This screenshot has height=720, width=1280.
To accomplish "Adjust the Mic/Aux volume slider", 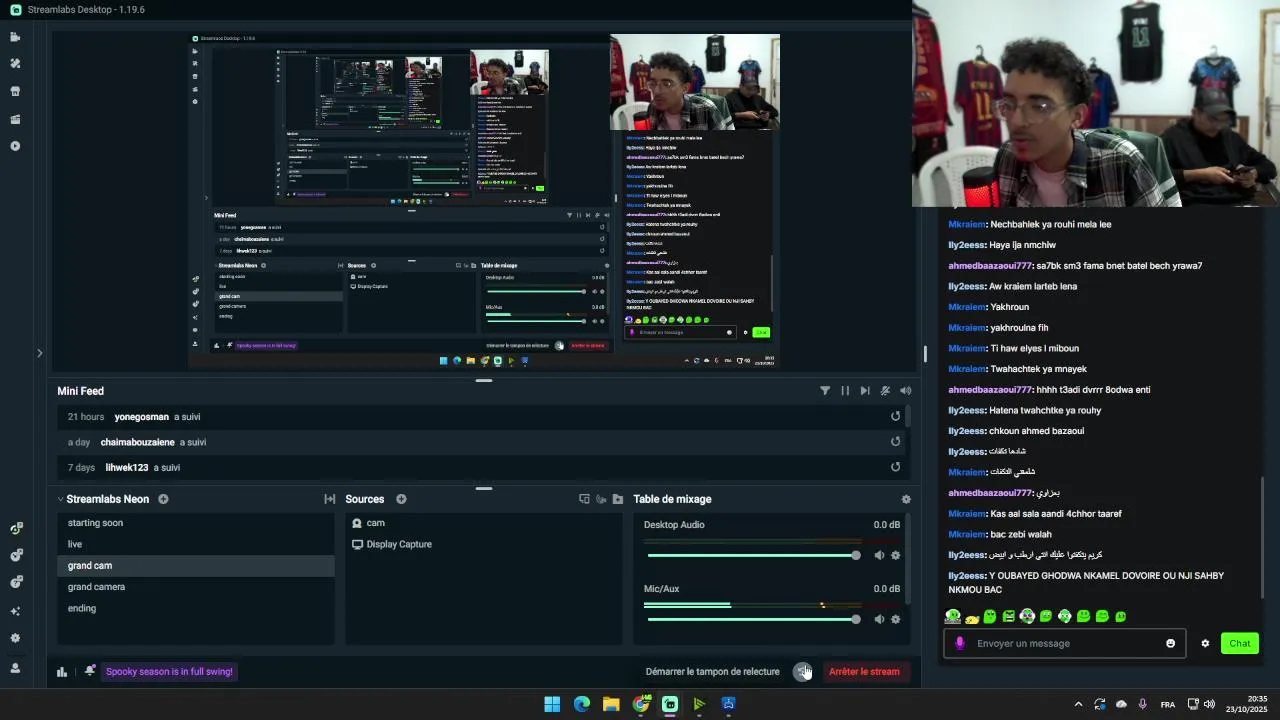I will pos(753,619).
